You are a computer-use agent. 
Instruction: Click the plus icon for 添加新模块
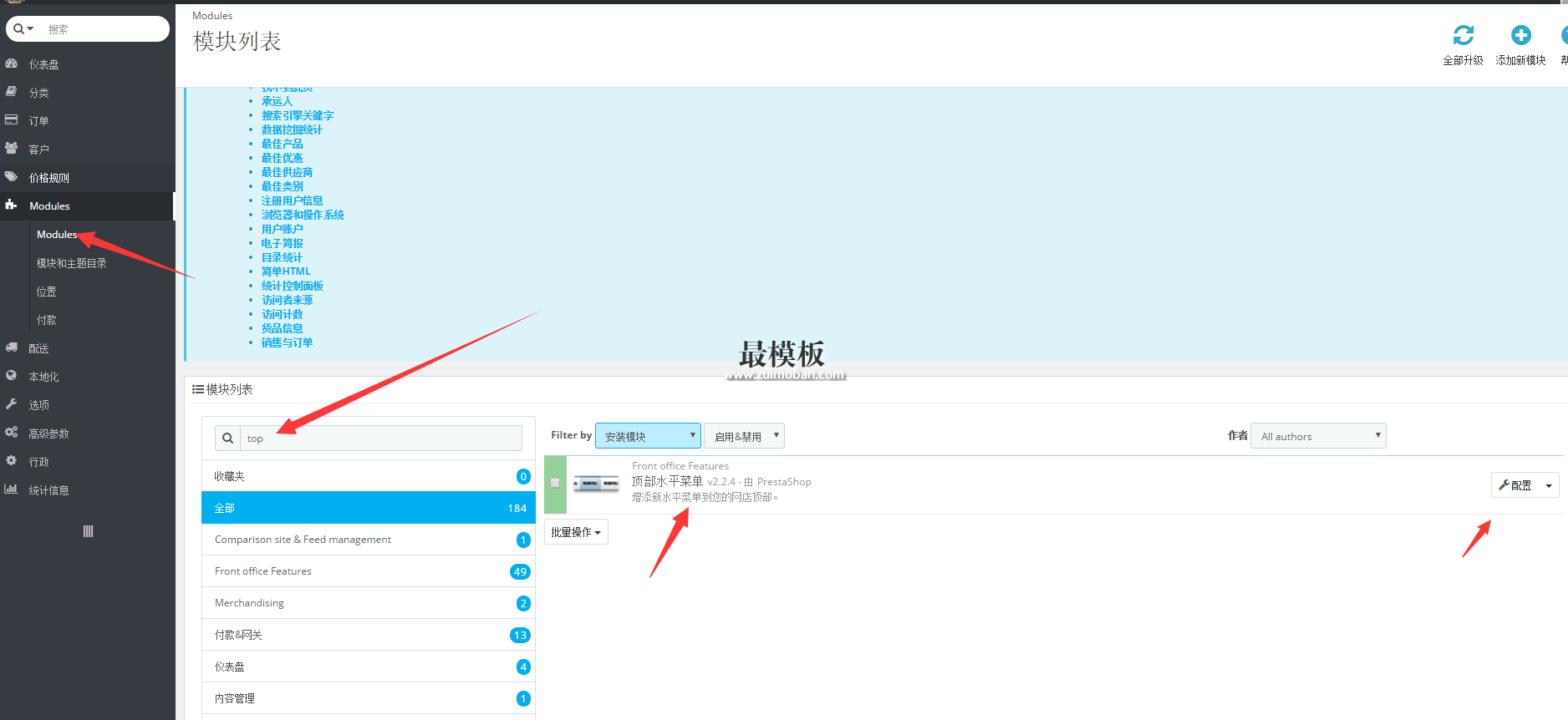[x=1520, y=35]
